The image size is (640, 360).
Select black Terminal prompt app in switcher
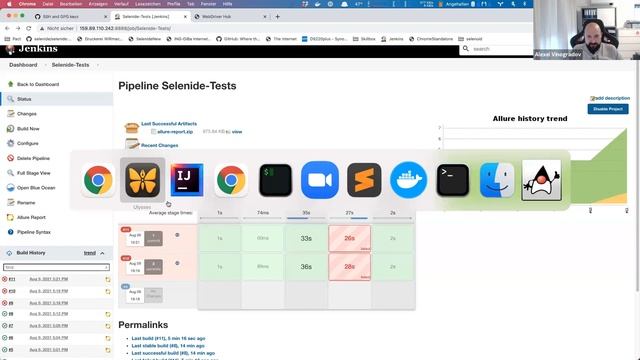[453, 180]
